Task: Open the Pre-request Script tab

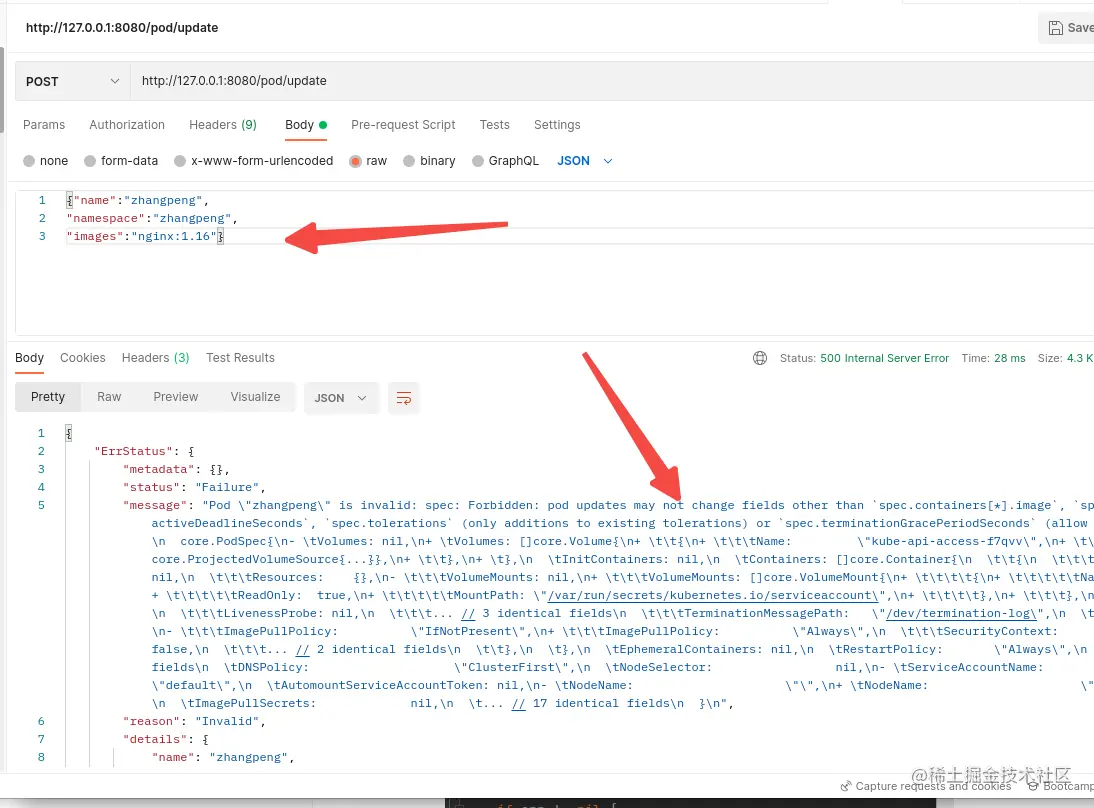Action: (403, 125)
